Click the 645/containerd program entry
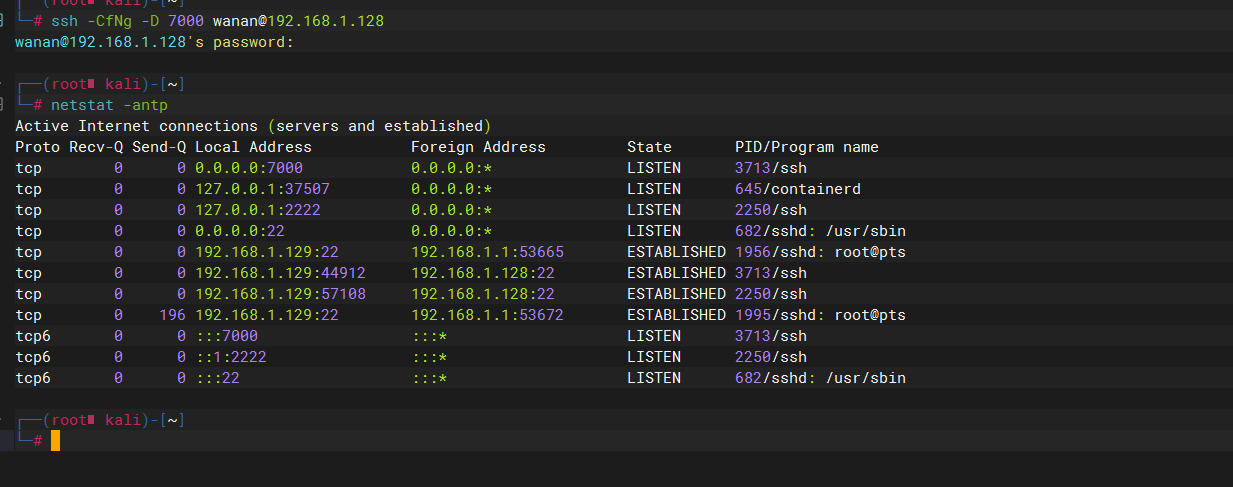1233x487 pixels. (798, 189)
